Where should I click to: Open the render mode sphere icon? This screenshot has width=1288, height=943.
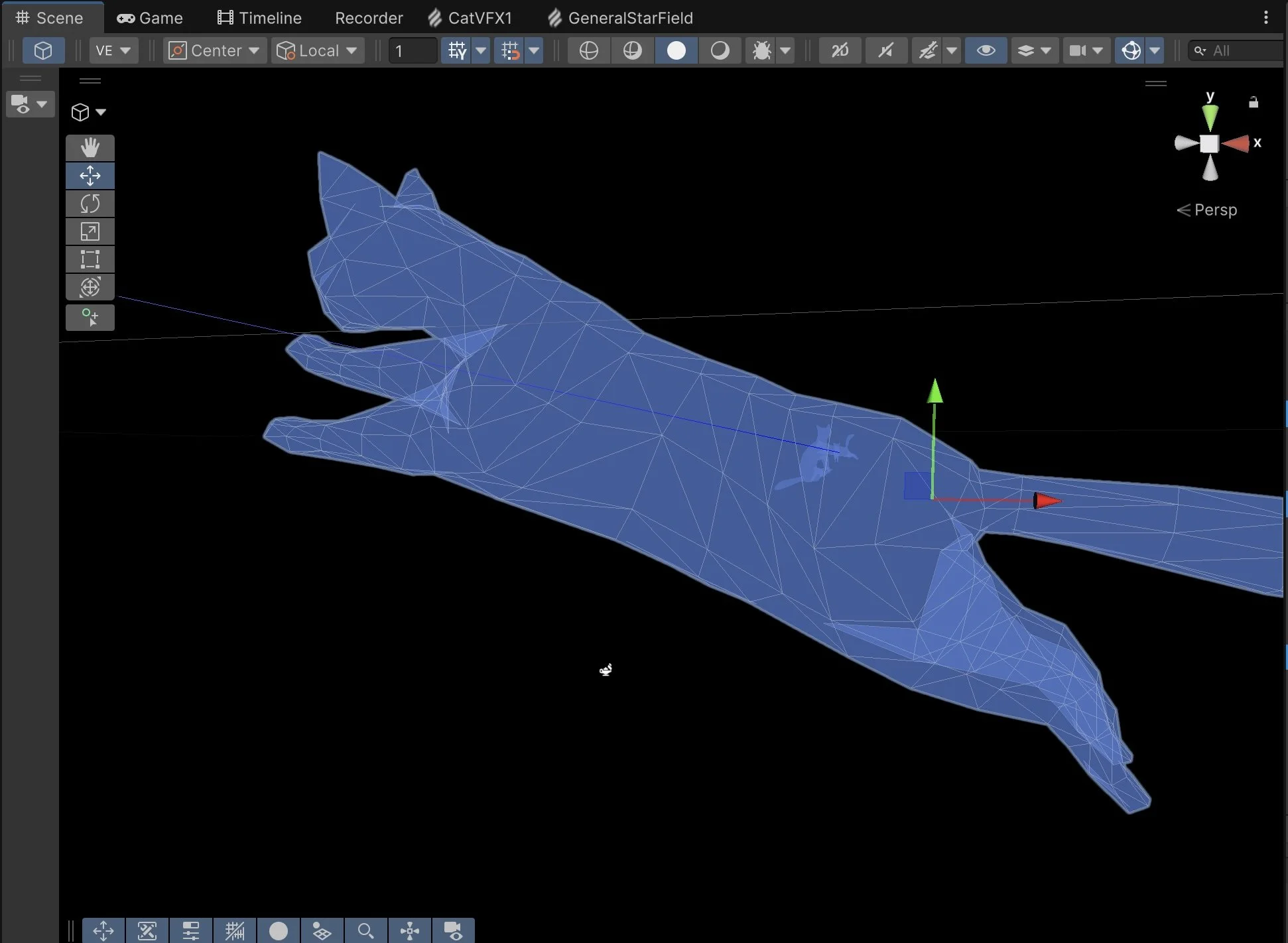[x=588, y=50]
